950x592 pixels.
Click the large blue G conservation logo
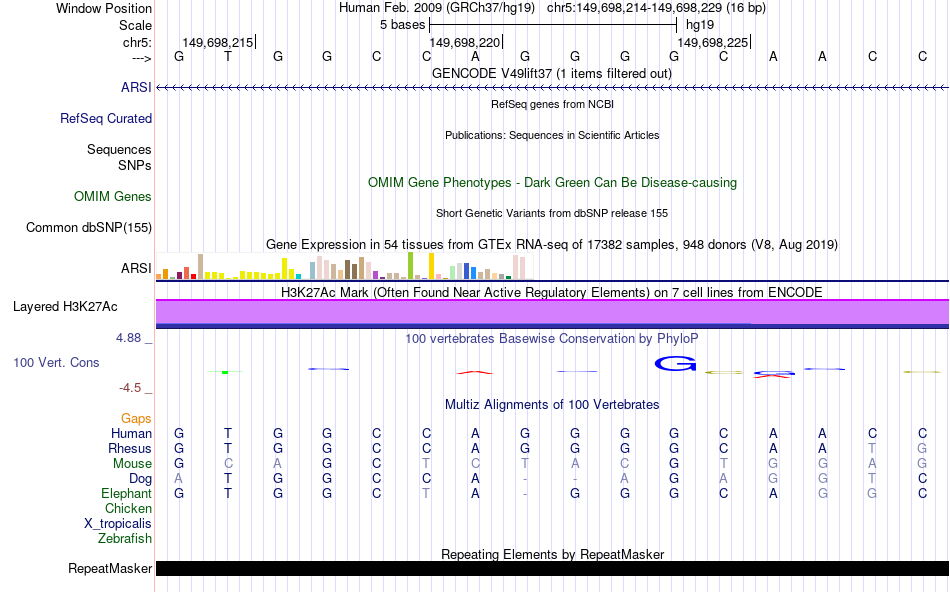click(675, 364)
